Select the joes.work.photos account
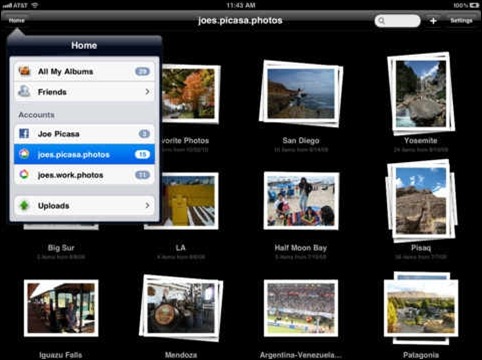This screenshot has height=360, width=482. [x=84, y=175]
